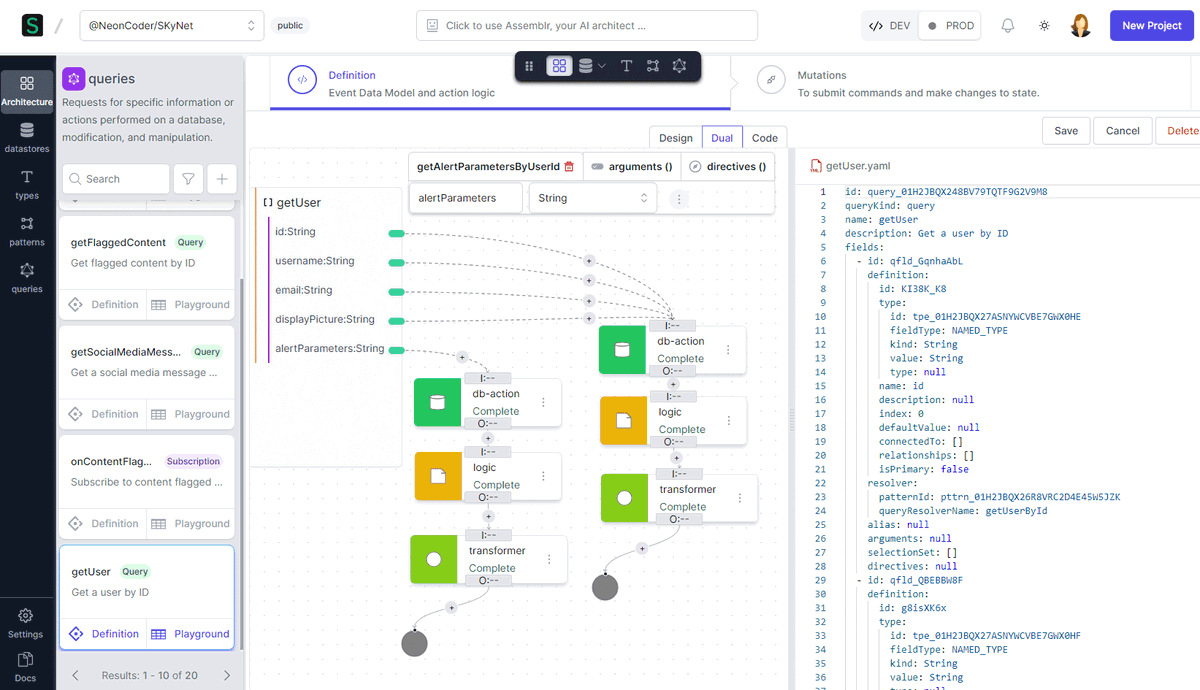Open the types sidebar section
The image size is (1200, 690).
click(x=27, y=184)
